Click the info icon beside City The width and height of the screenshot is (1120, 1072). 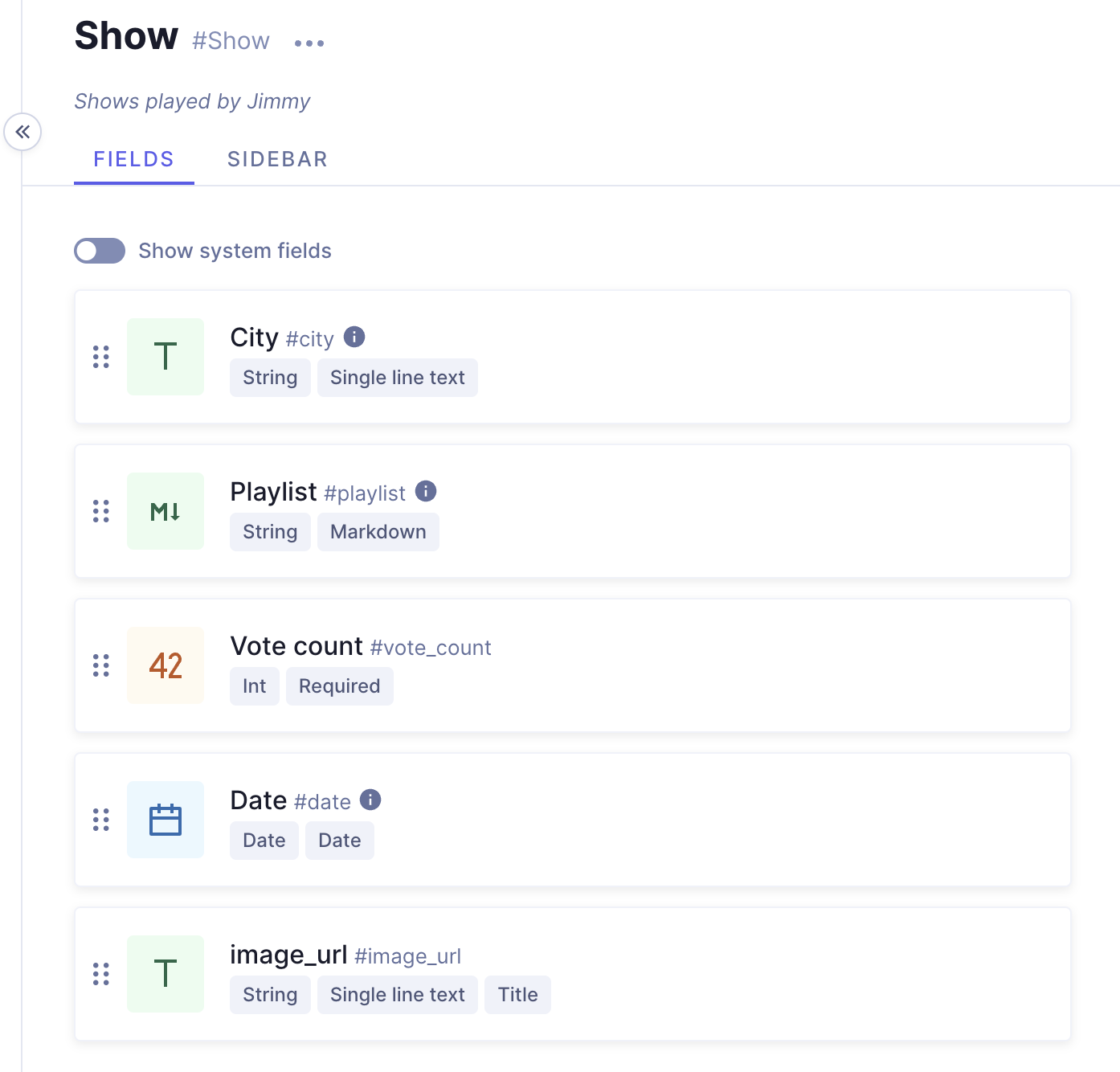pyautogui.click(x=354, y=337)
